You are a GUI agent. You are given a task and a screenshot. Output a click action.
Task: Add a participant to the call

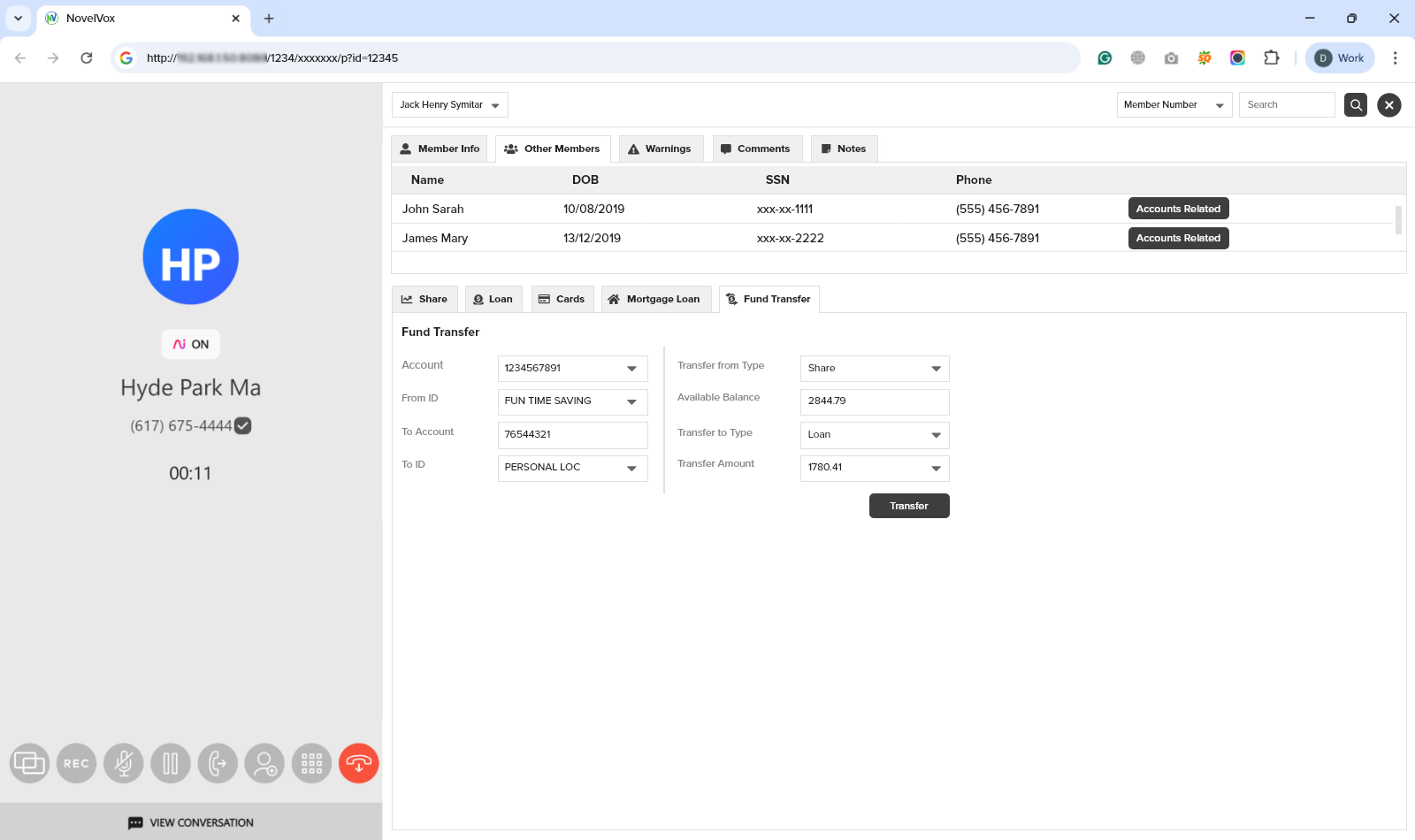point(264,763)
